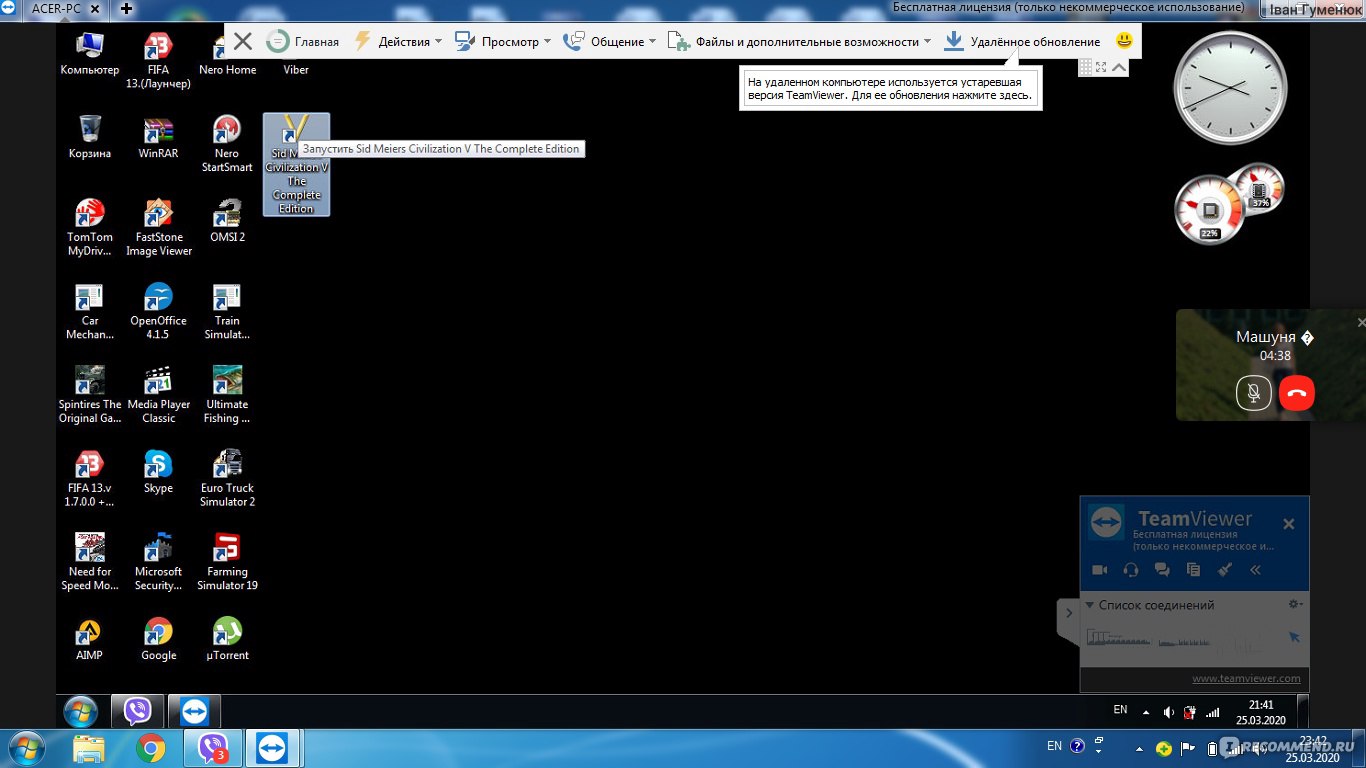Image resolution: width=1366 pixels, height=768 pixels.
Task: Open the Действия dropdown menu
Action: tap(398, 41)
